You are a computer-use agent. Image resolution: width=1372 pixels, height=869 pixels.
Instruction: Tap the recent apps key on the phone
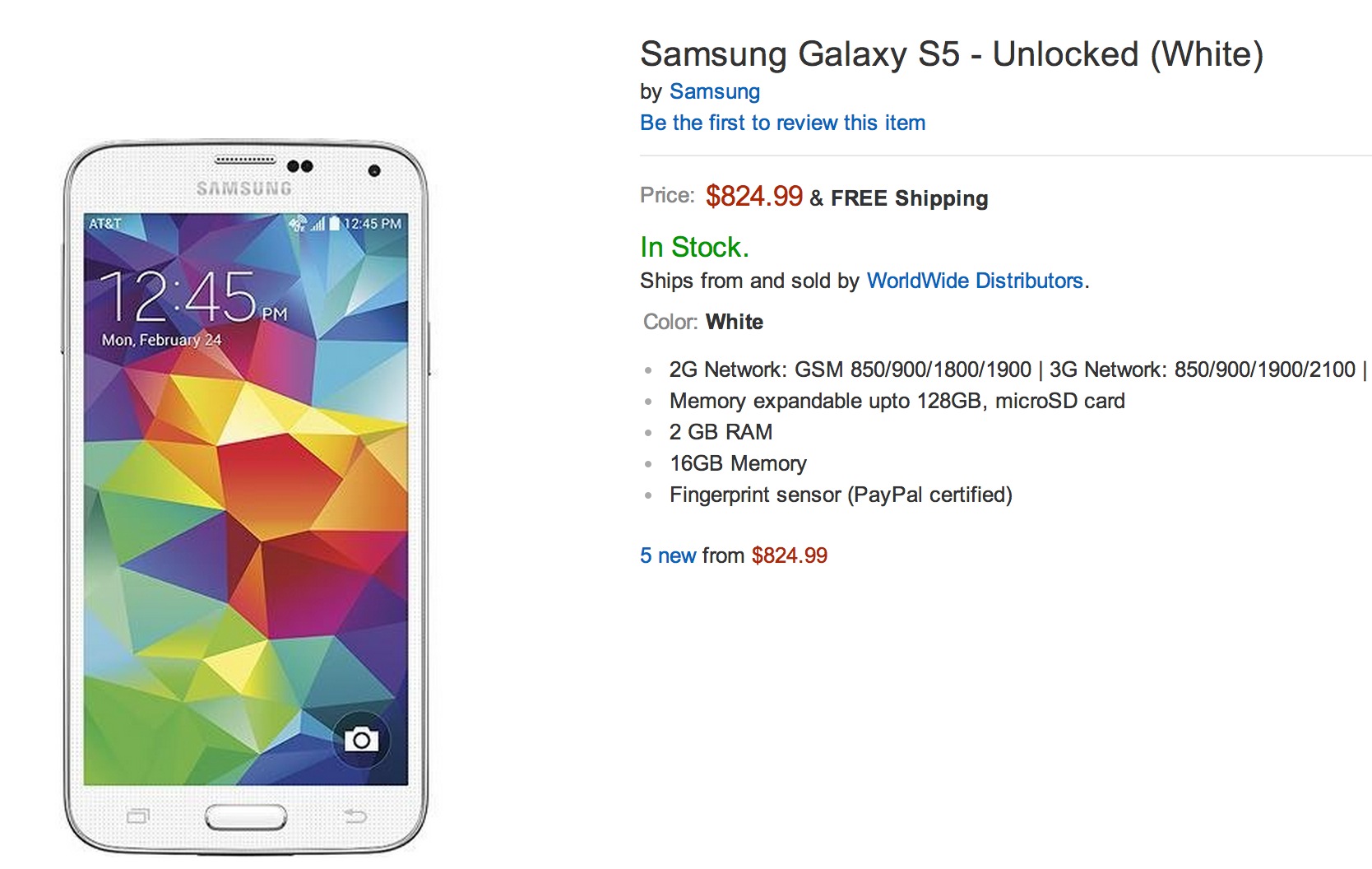[138, 816]
